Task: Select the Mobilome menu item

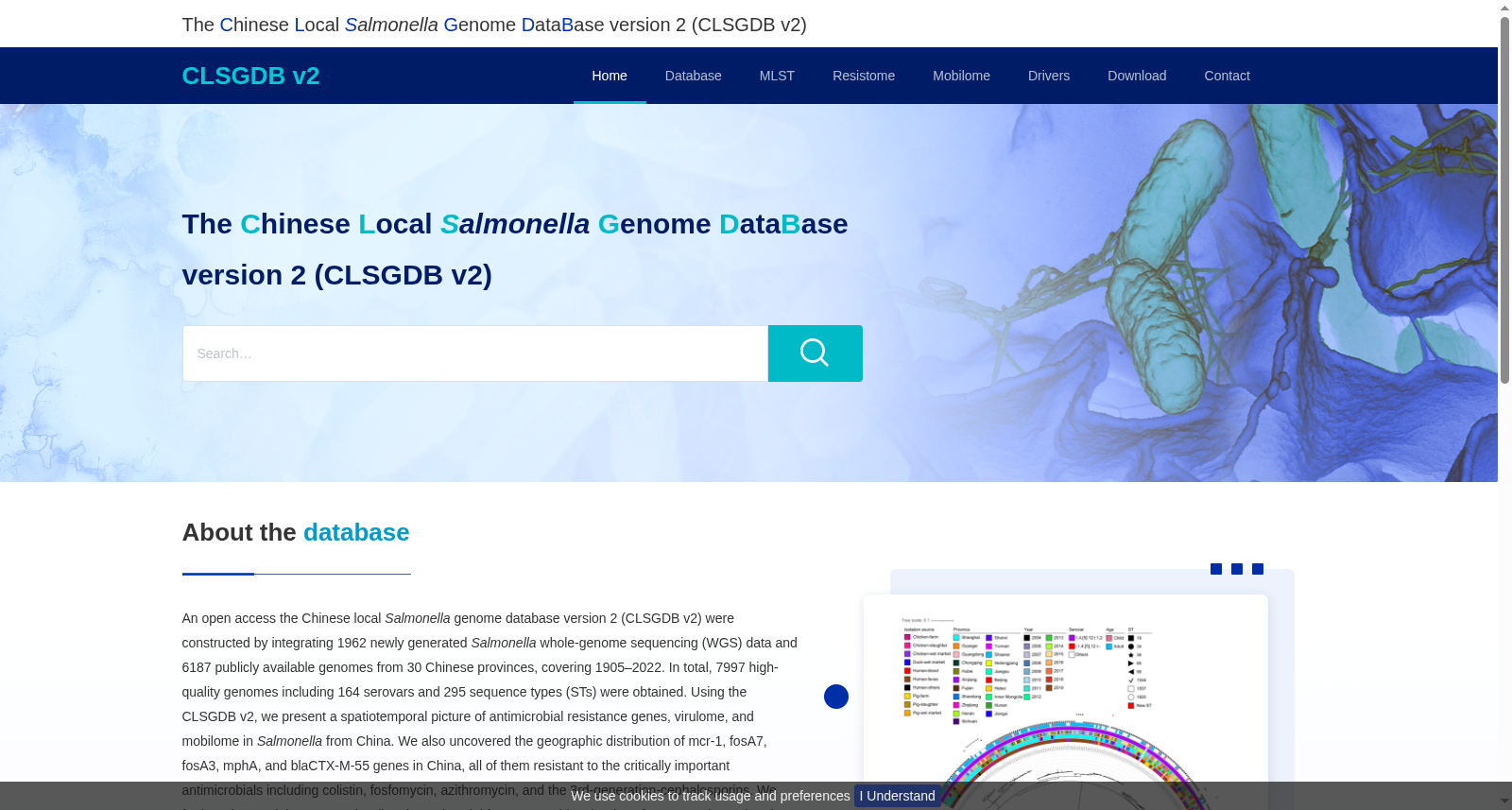Action: pos(961,76)
